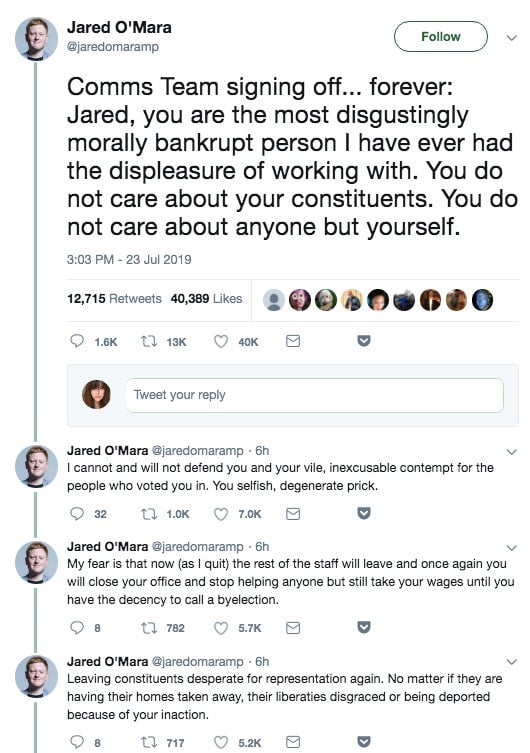Expand options chevron on 'I cannot and will not' reply

pyautogui.click(x=512, y=452)
